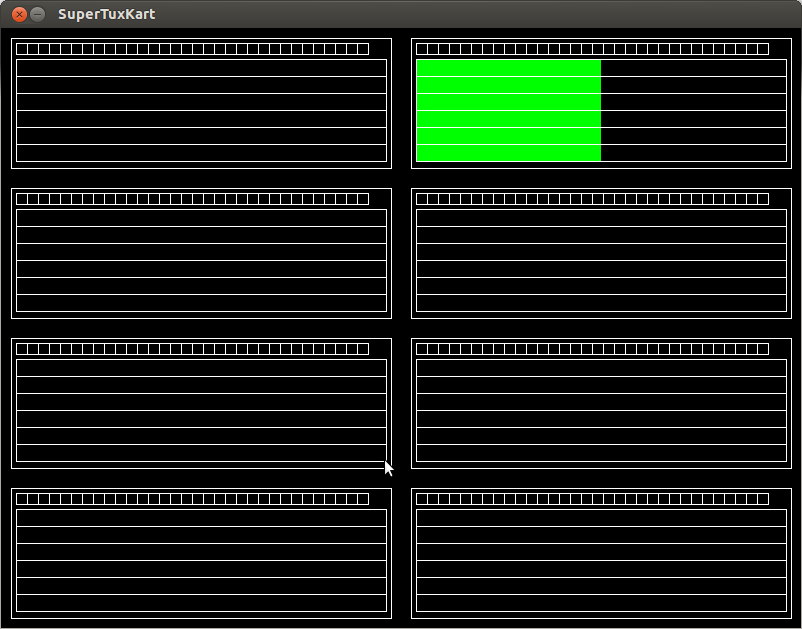Screen dimensions: 802x629
Task: Click last small square in top-right panel strip
Action: tap(763, 49)
